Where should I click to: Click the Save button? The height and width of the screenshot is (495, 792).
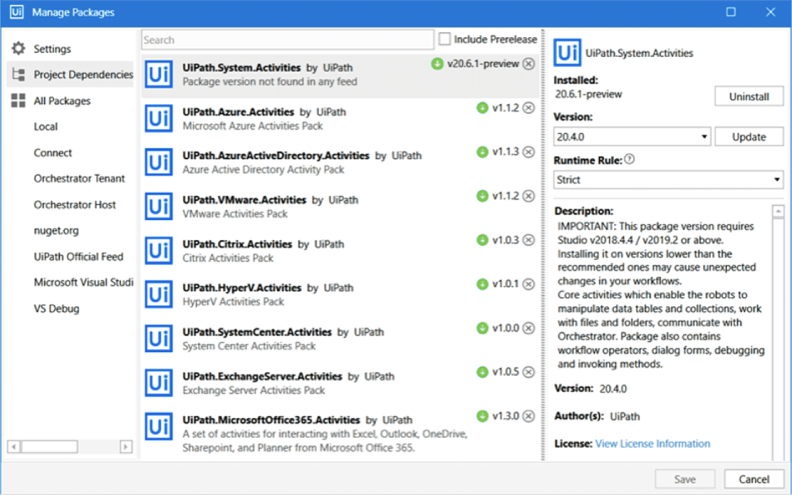685,479
